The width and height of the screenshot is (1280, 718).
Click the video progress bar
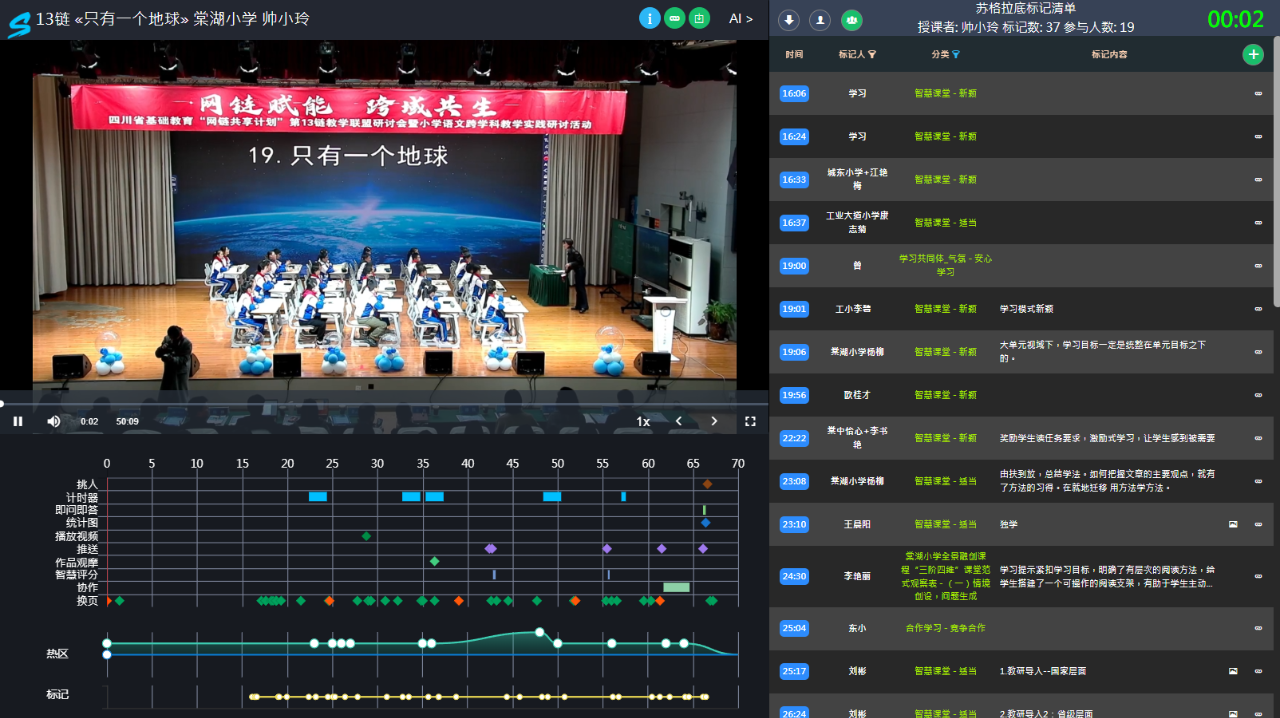pyautogui.click(x=370, y=404)
